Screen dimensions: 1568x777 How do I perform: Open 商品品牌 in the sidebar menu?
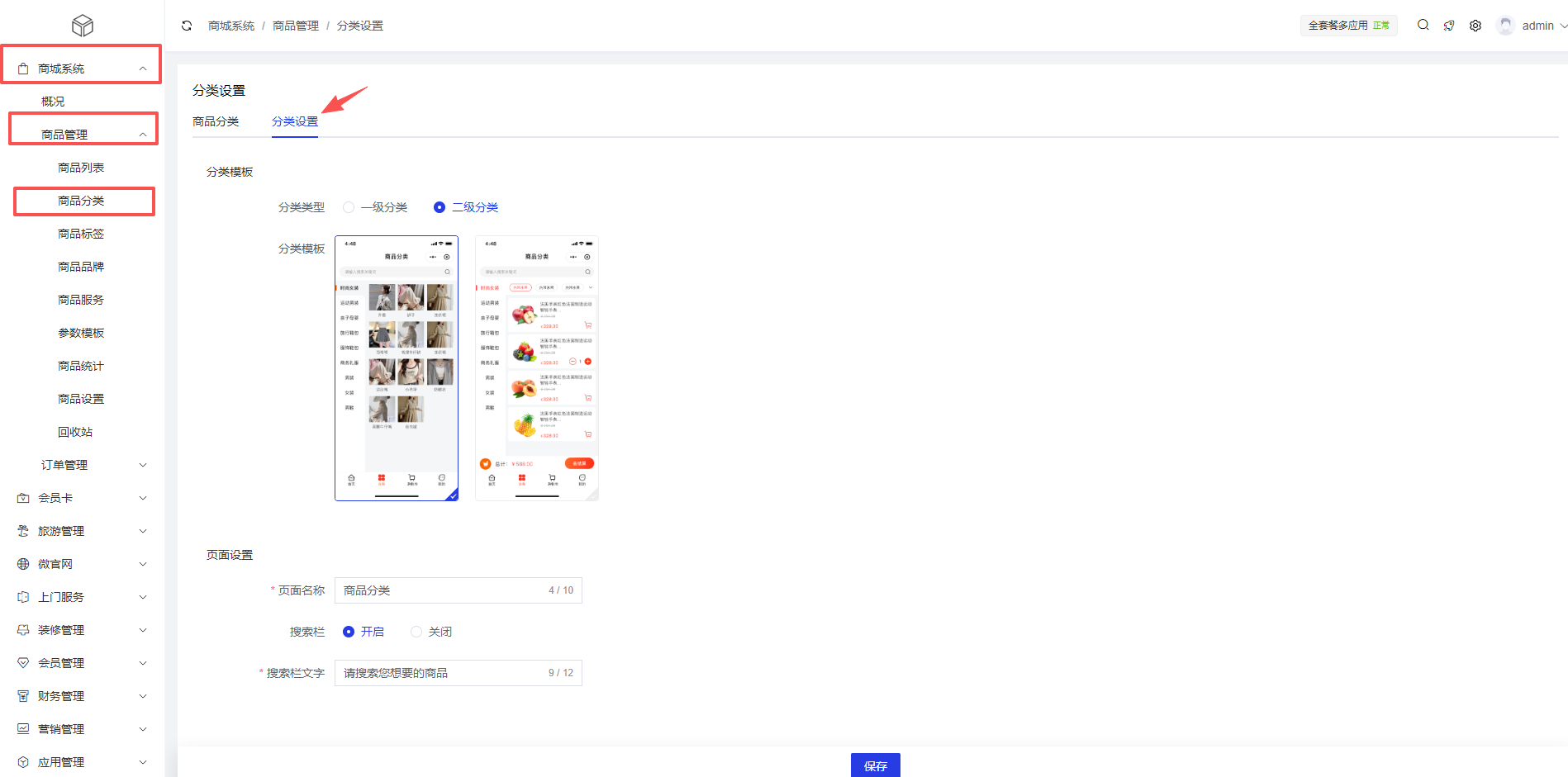[81, 267]
